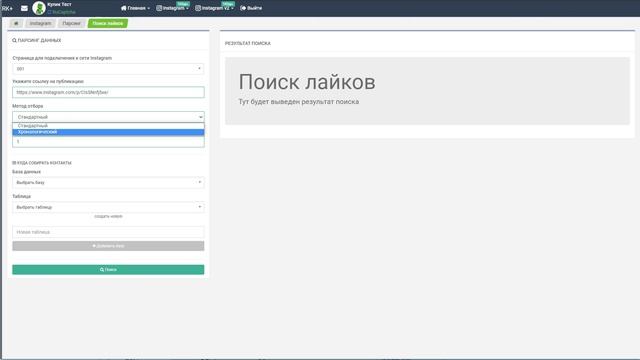Click the Поиск лайков heading

click(307, 82)
